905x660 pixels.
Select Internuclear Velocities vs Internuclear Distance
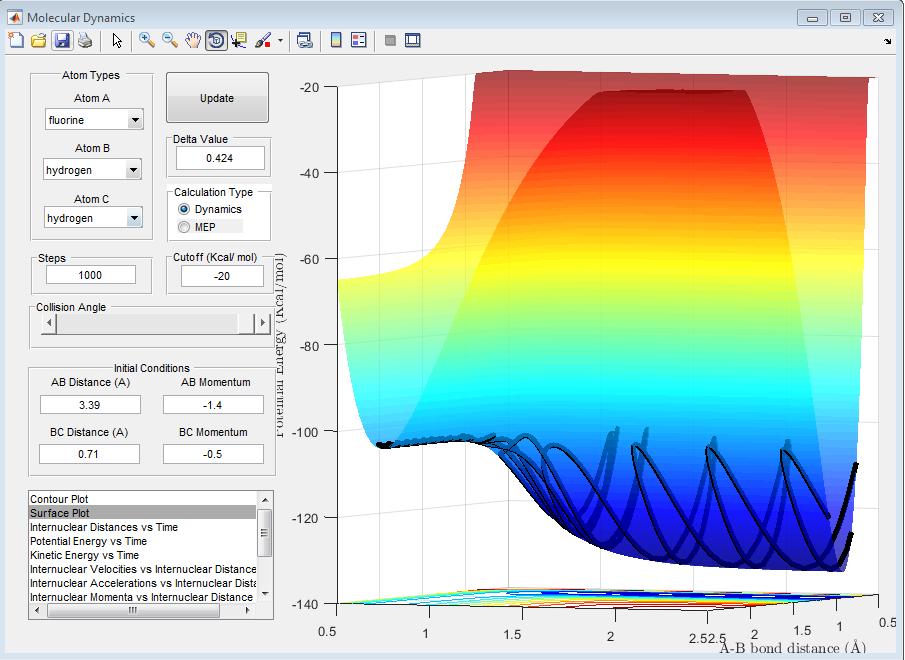143,569
